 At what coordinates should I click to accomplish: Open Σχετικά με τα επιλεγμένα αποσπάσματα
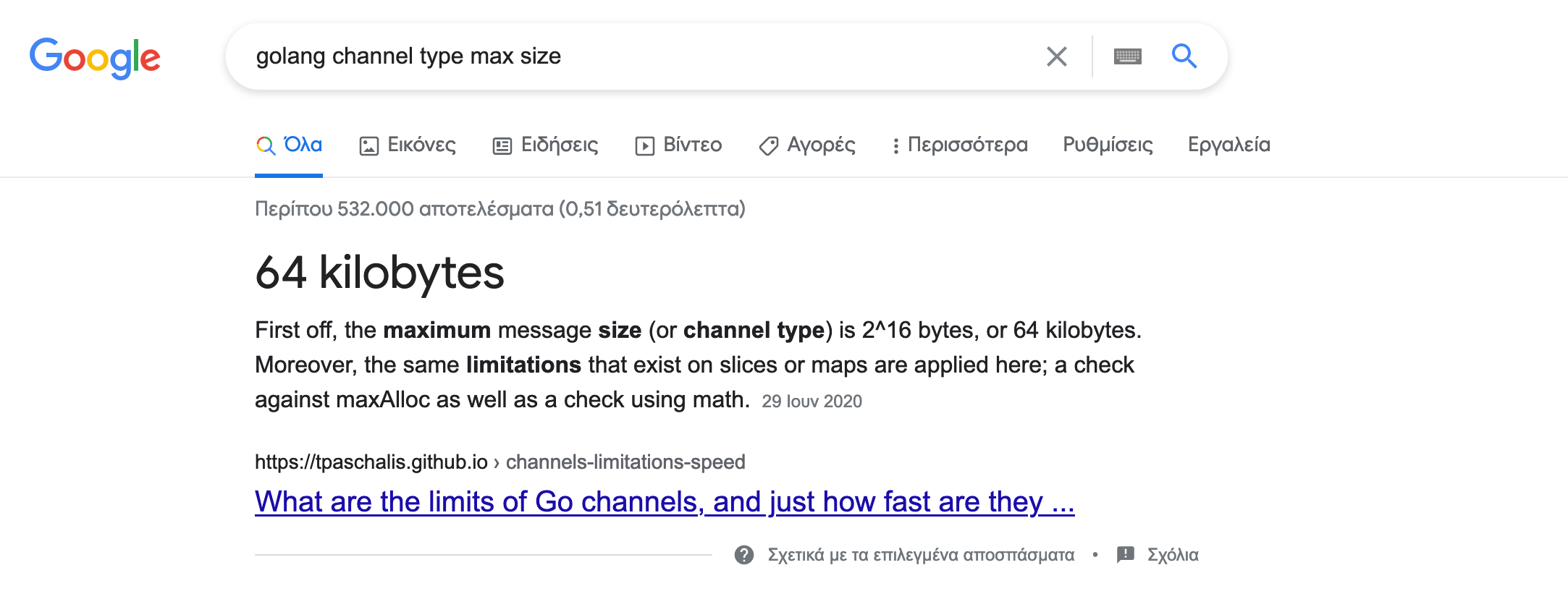[x=921, y=555]
